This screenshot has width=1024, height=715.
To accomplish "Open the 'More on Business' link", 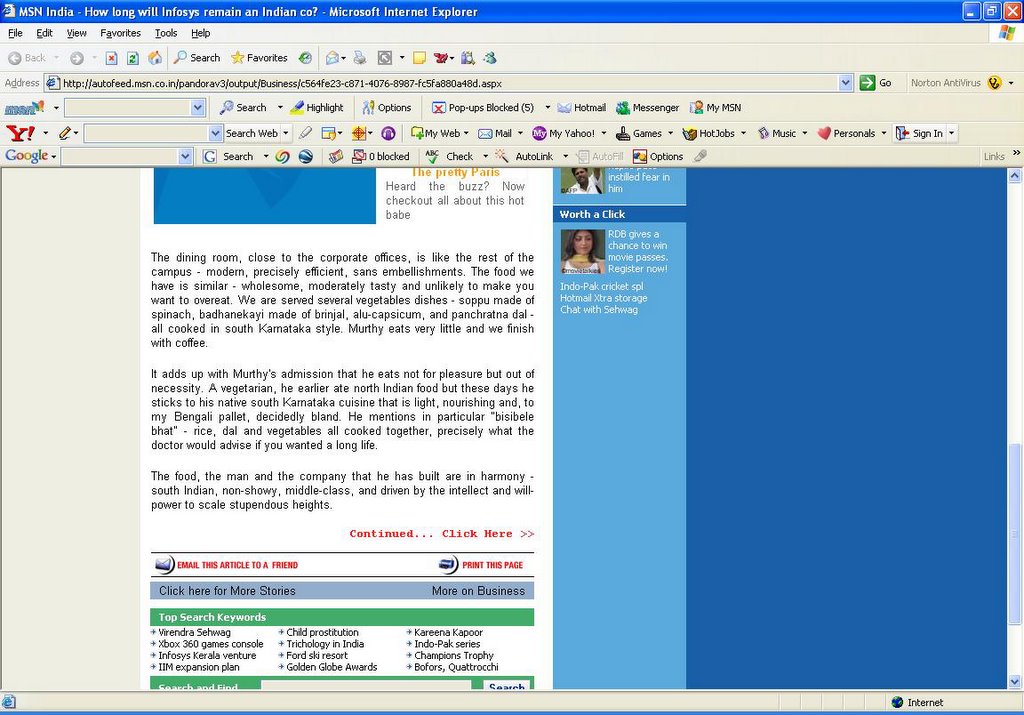I will pos(478,591).
